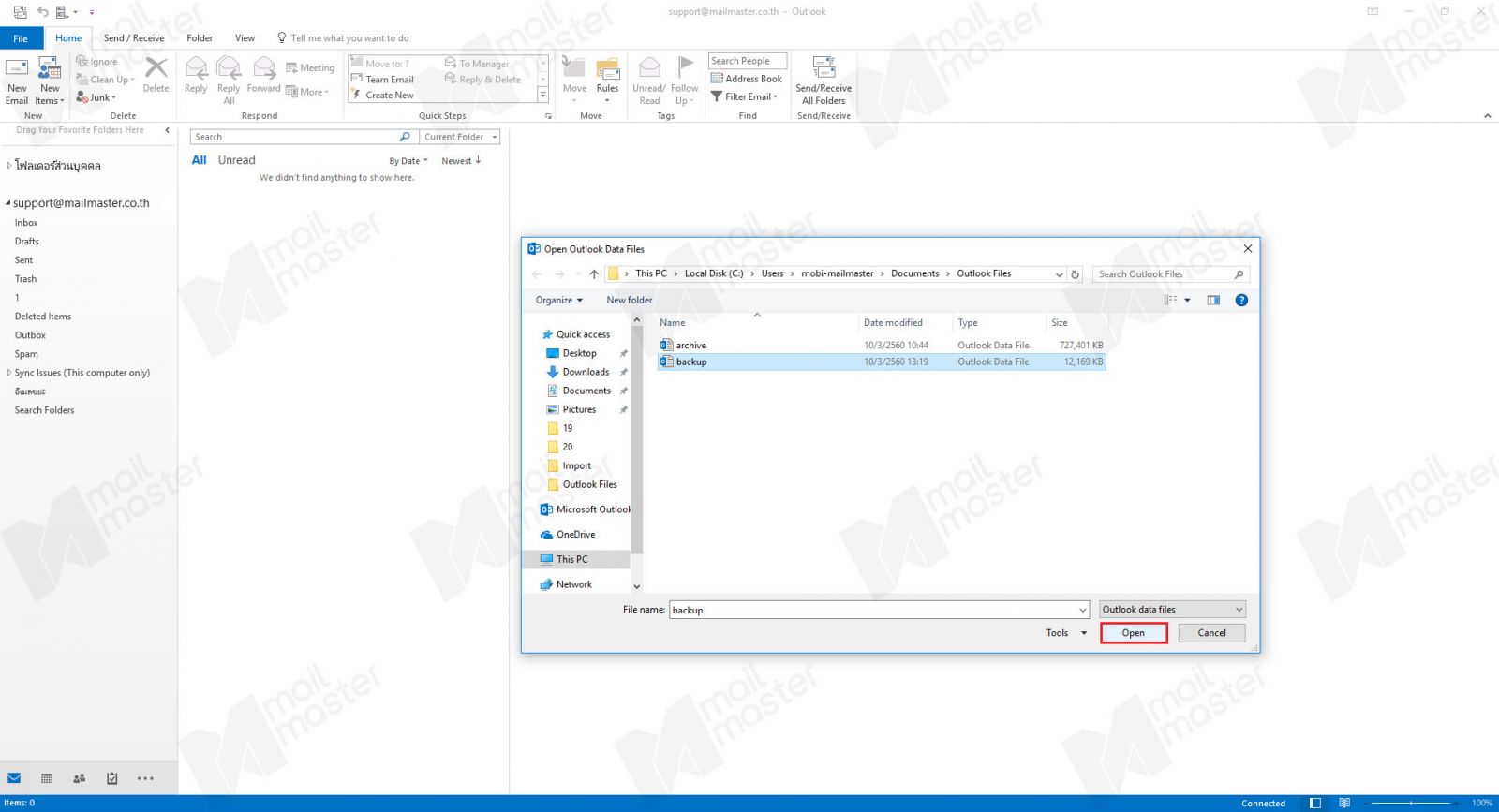Click the File name input field
Viewport: 1499px width, 812px height.
click(879, 610)
